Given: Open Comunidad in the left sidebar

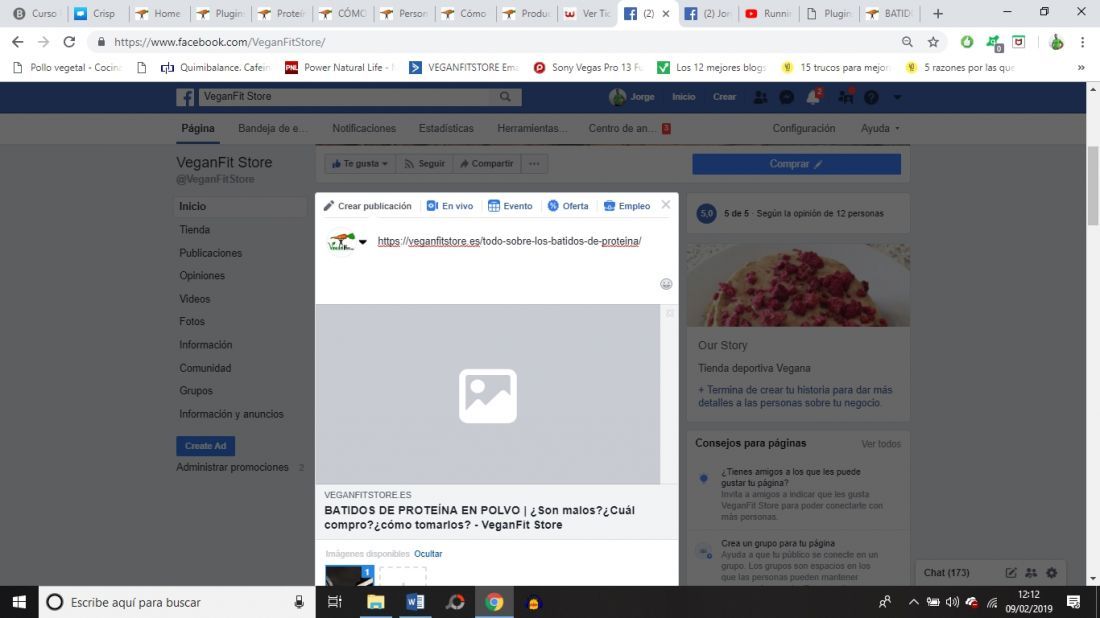Looking at the screenshot, I should click(x=205, y=368).
